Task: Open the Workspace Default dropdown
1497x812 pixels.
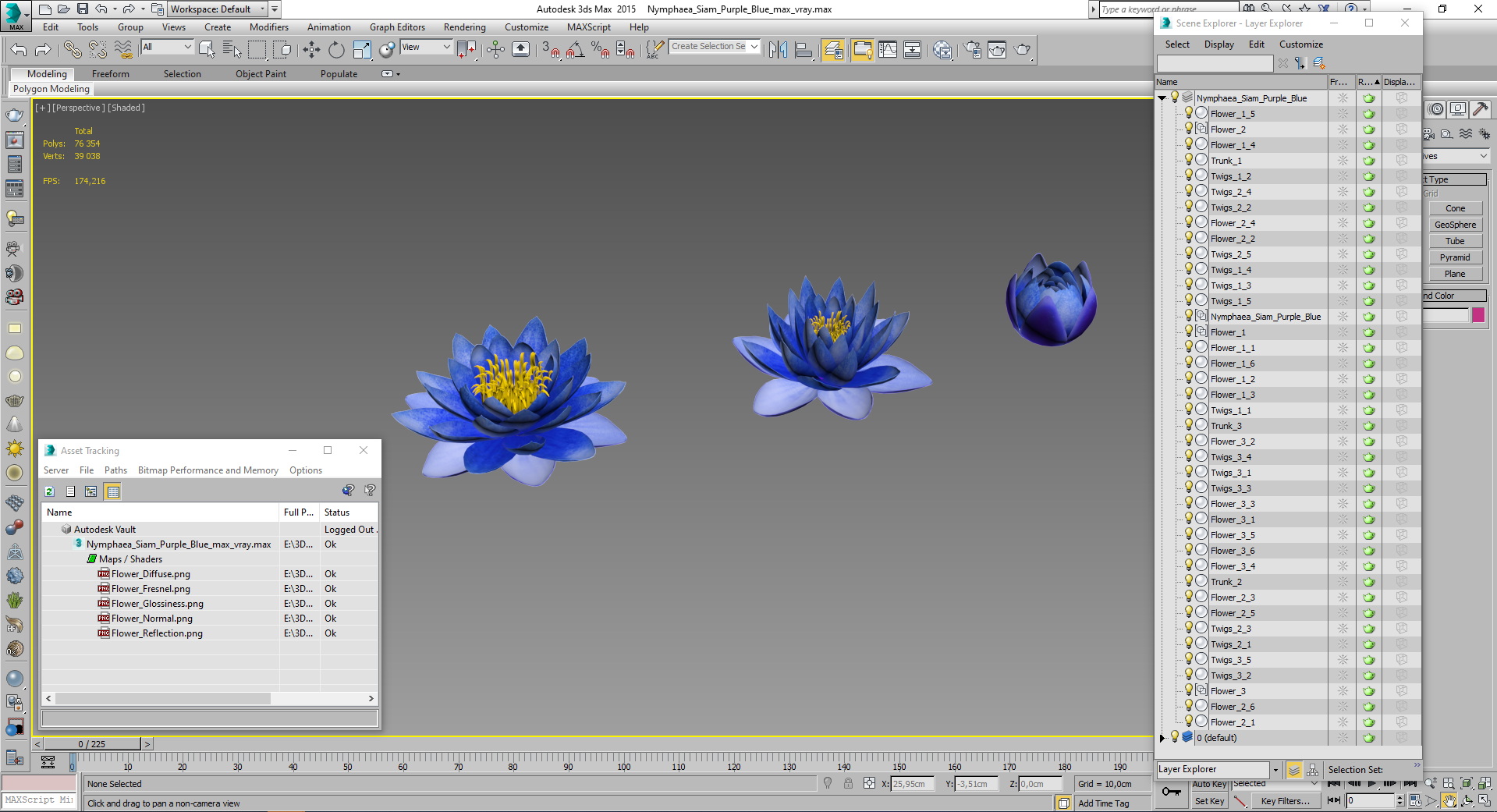Action: click(218, 9)
